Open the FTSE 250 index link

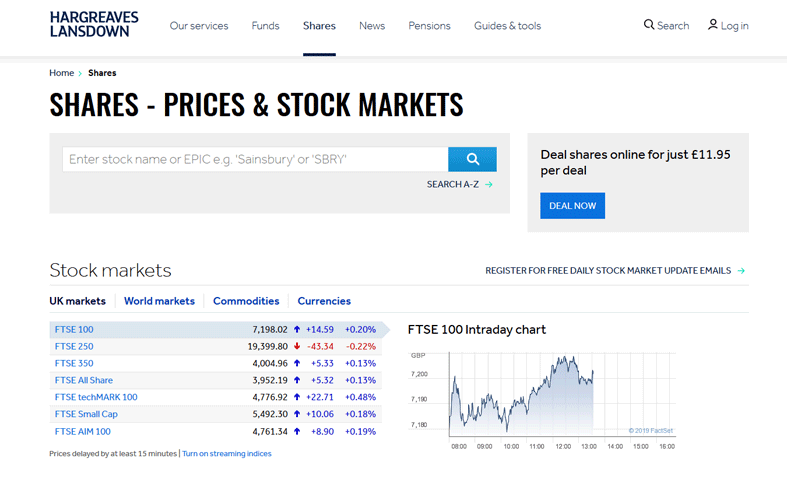pos(74,346)
